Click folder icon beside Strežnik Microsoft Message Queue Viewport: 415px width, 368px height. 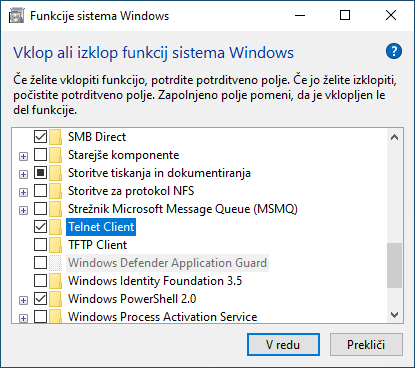click(55, 209)
